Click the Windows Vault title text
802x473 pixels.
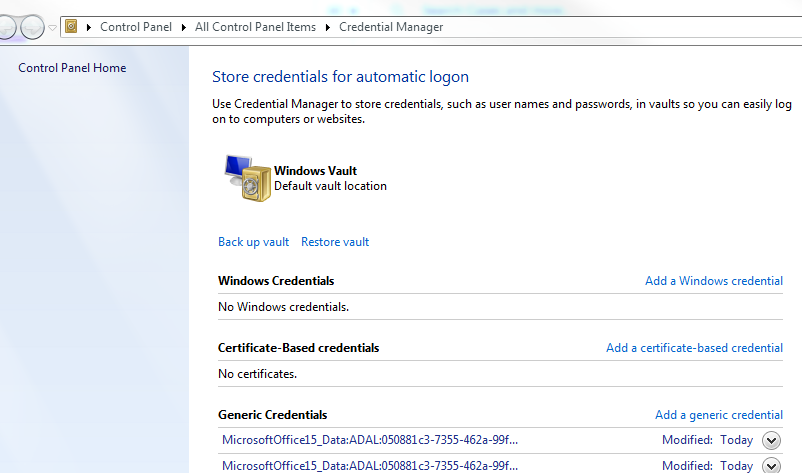[x=315, y=171]
